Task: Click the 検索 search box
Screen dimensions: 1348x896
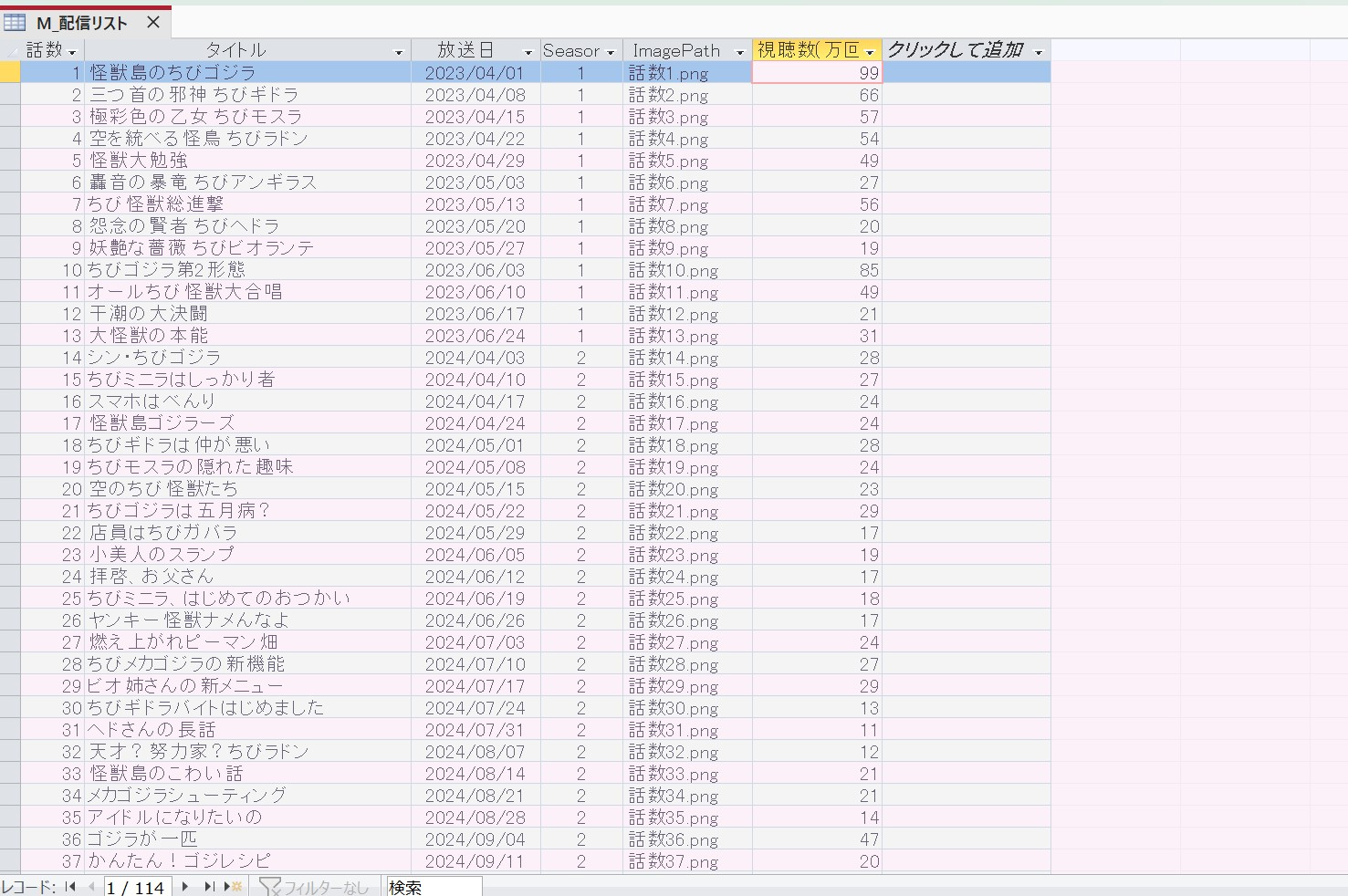Action: click(434, 887)
